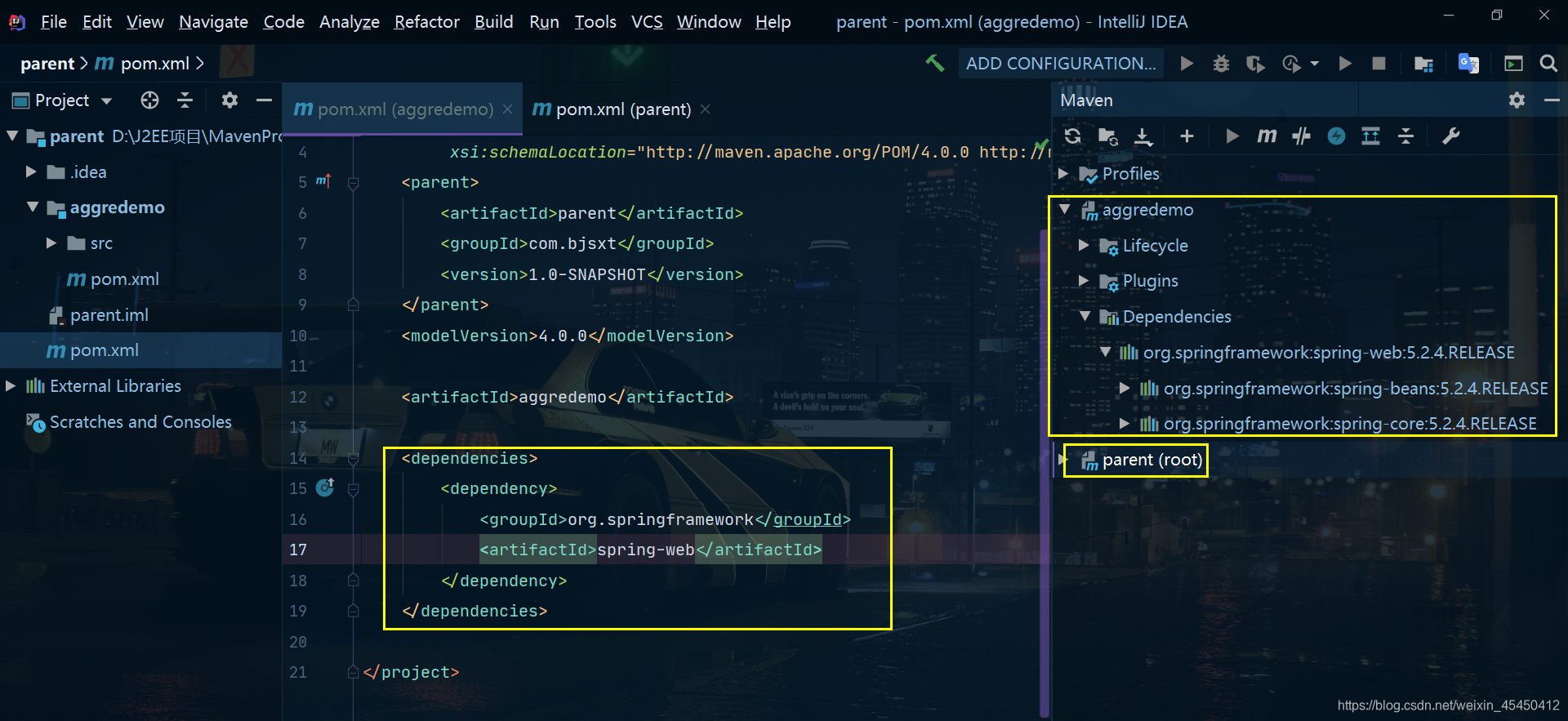Open the Refactor menu
The image size is (1568, 721).
pos(426,21)
